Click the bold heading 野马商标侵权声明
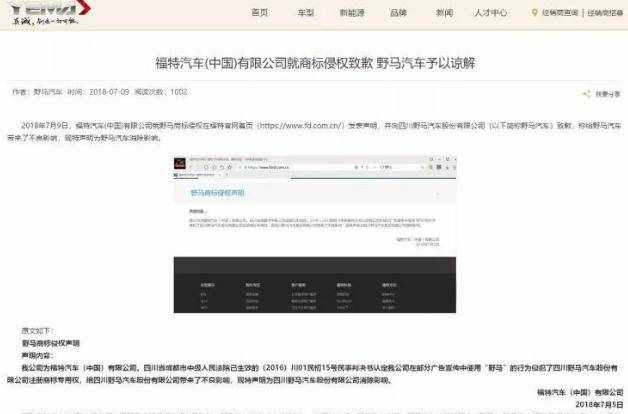The image size is (628, 414). [x=51, y=343]
